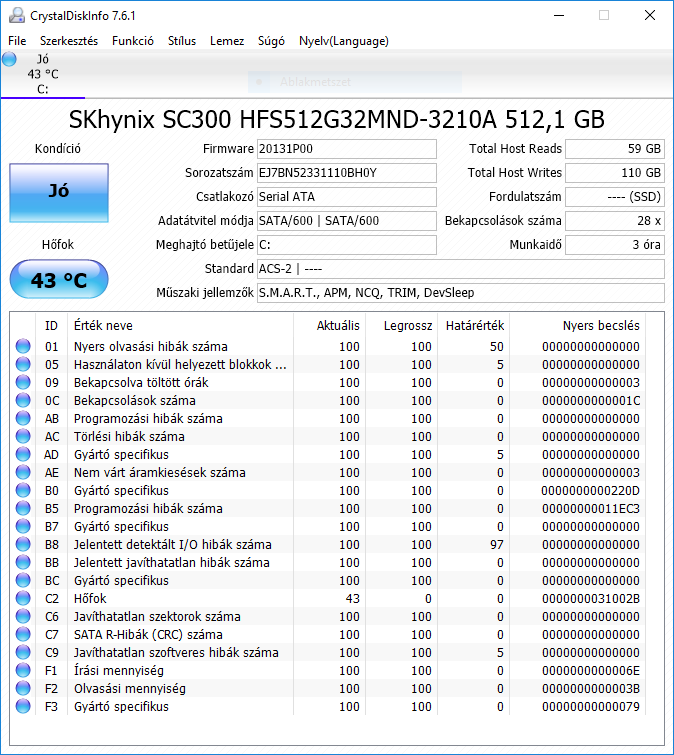Click status icon for row C7 SATA R-Hibák
The height and width of the screenshot is (755, 674).
tap(23, 635)
